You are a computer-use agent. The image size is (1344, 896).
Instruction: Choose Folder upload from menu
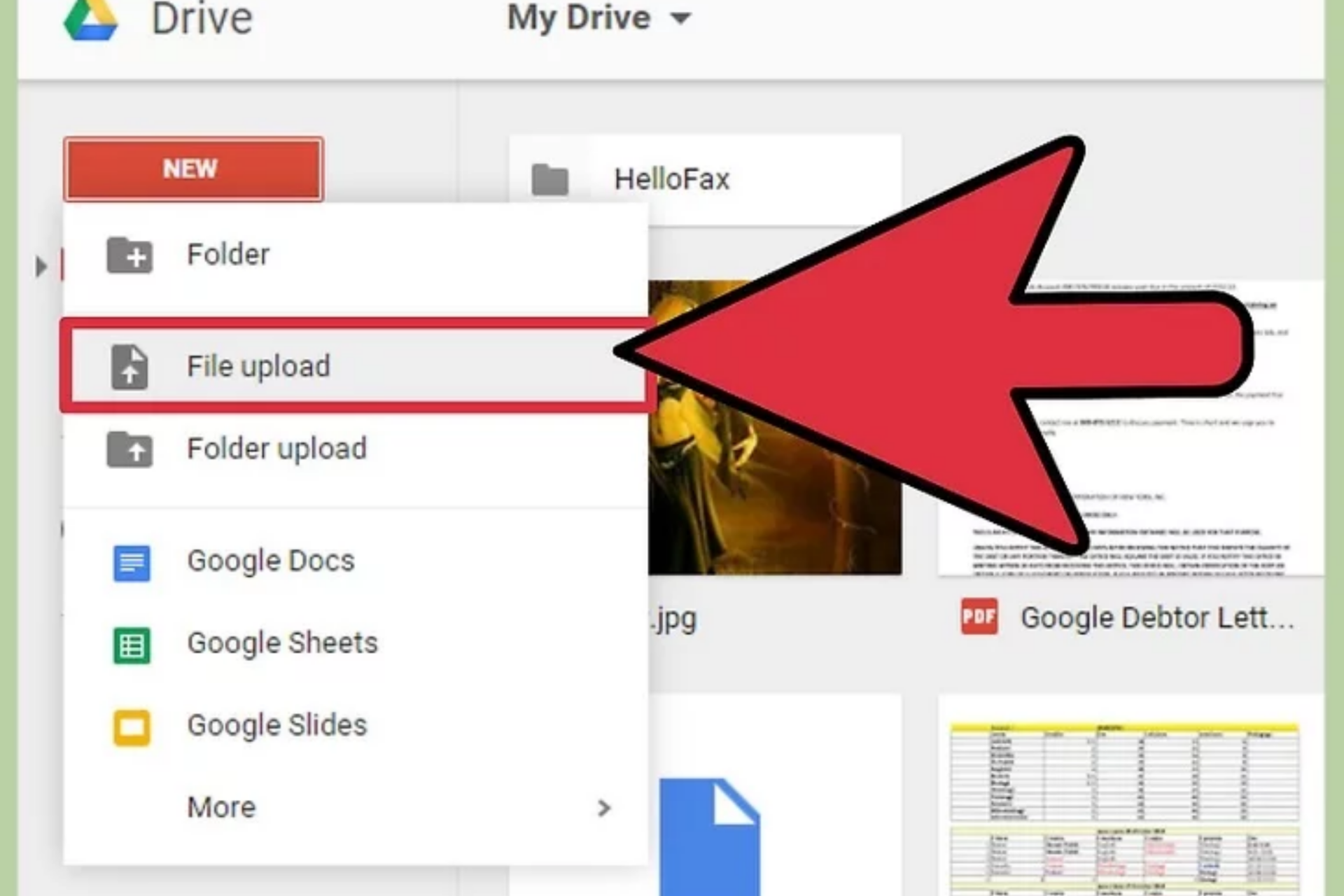click(276, 449)
